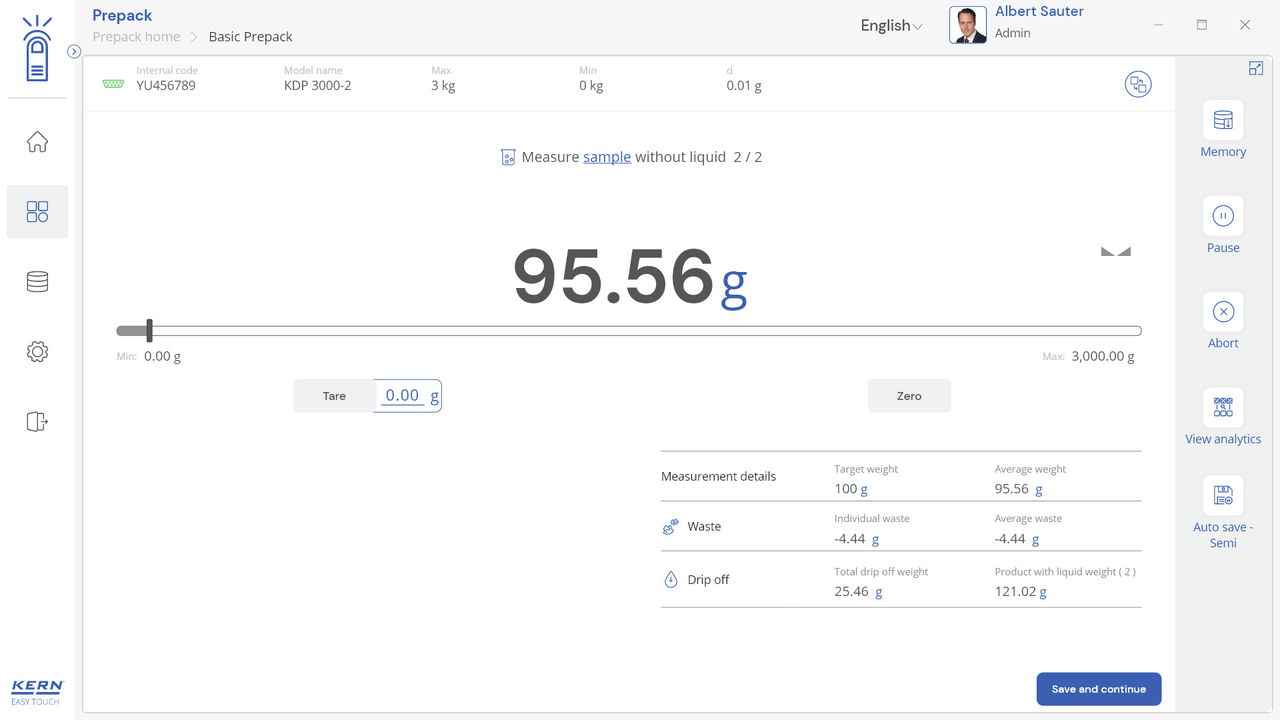Viewport: 1280px width, 720px height.
Task: Toggle Auto save - Semi mode
Action: point(1222,496)
